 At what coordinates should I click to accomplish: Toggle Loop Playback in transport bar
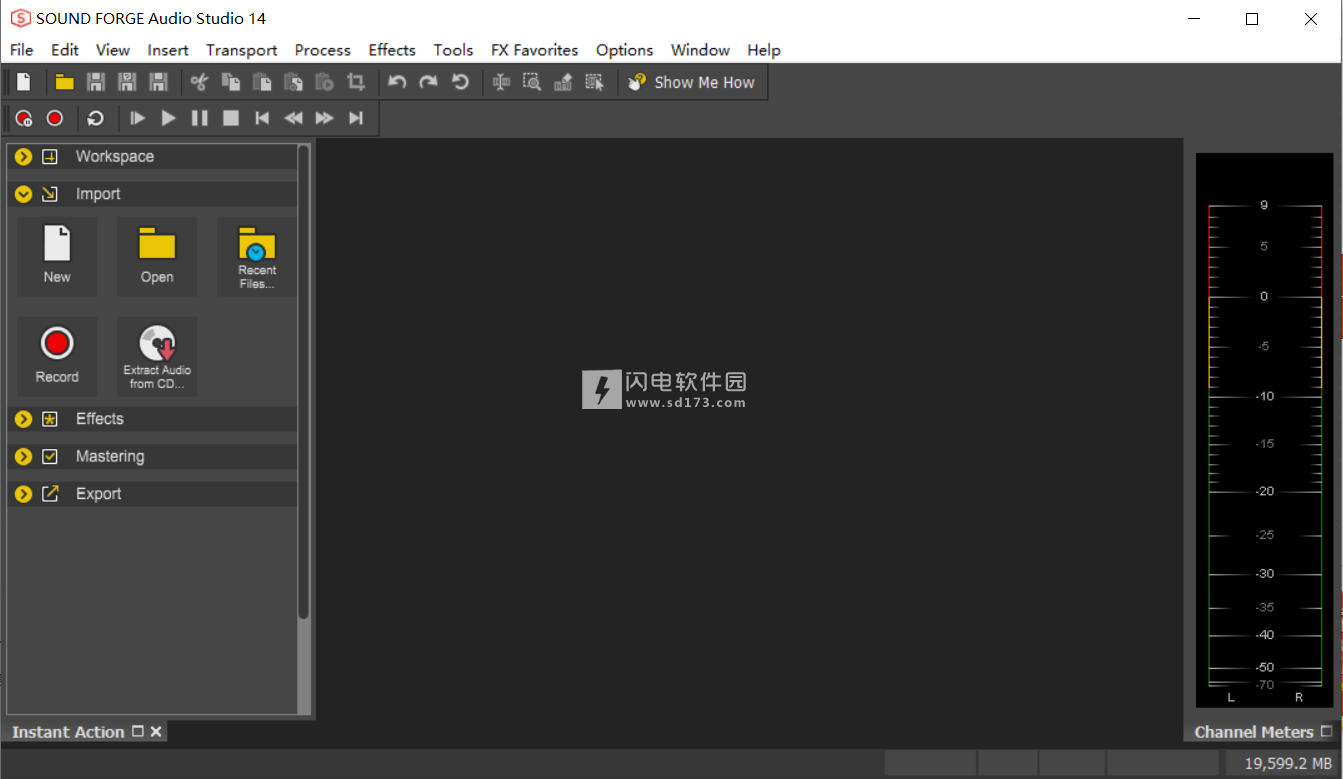coord(95,118)
